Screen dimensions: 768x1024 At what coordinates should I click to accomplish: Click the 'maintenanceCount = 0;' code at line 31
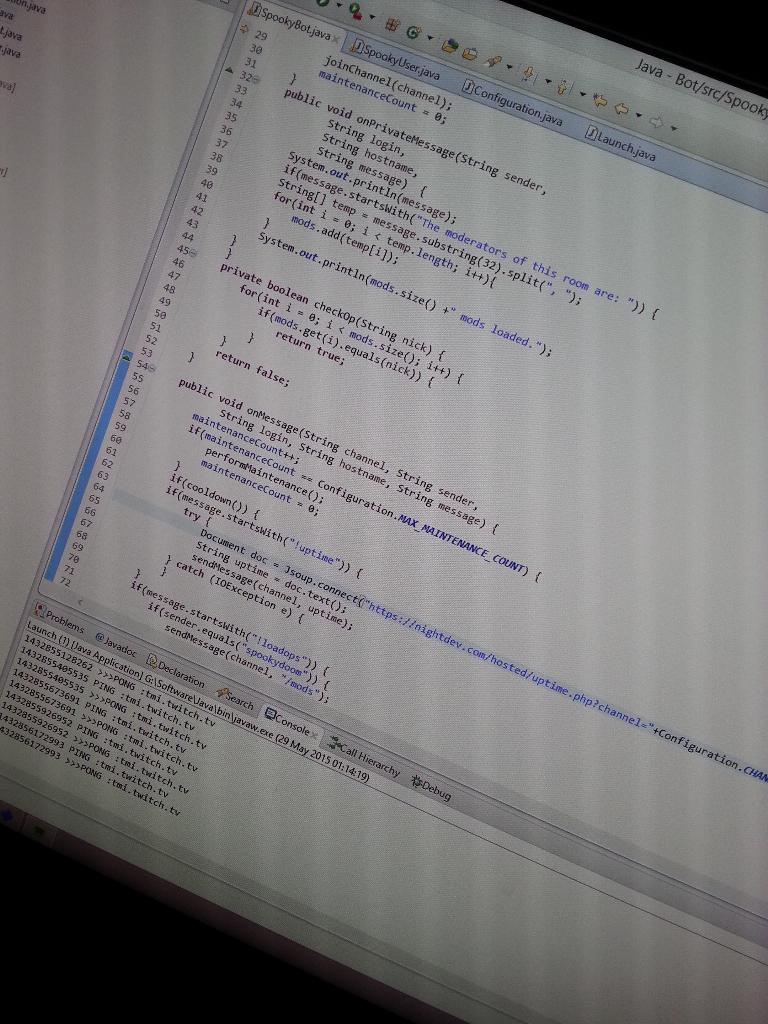[381, 97]
